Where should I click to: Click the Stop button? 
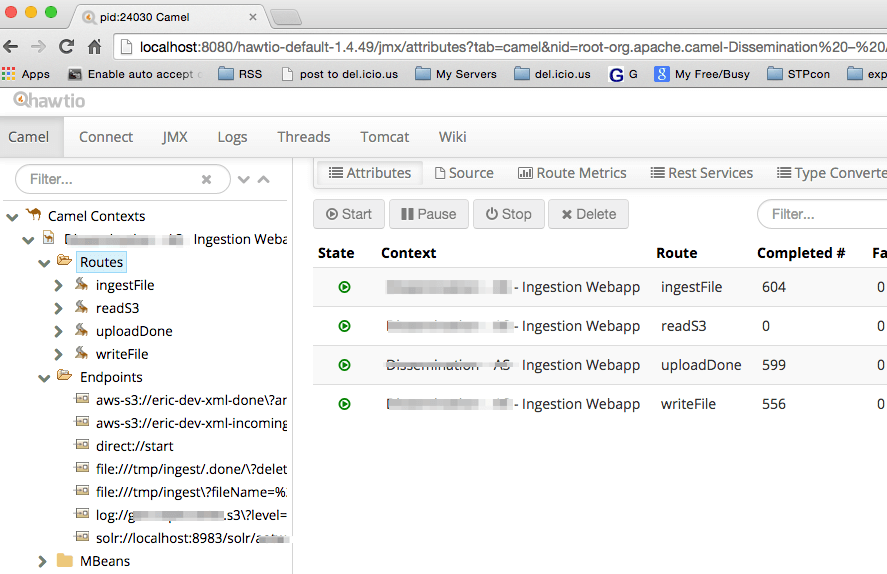pyautogui.click(x=509, y=214)
